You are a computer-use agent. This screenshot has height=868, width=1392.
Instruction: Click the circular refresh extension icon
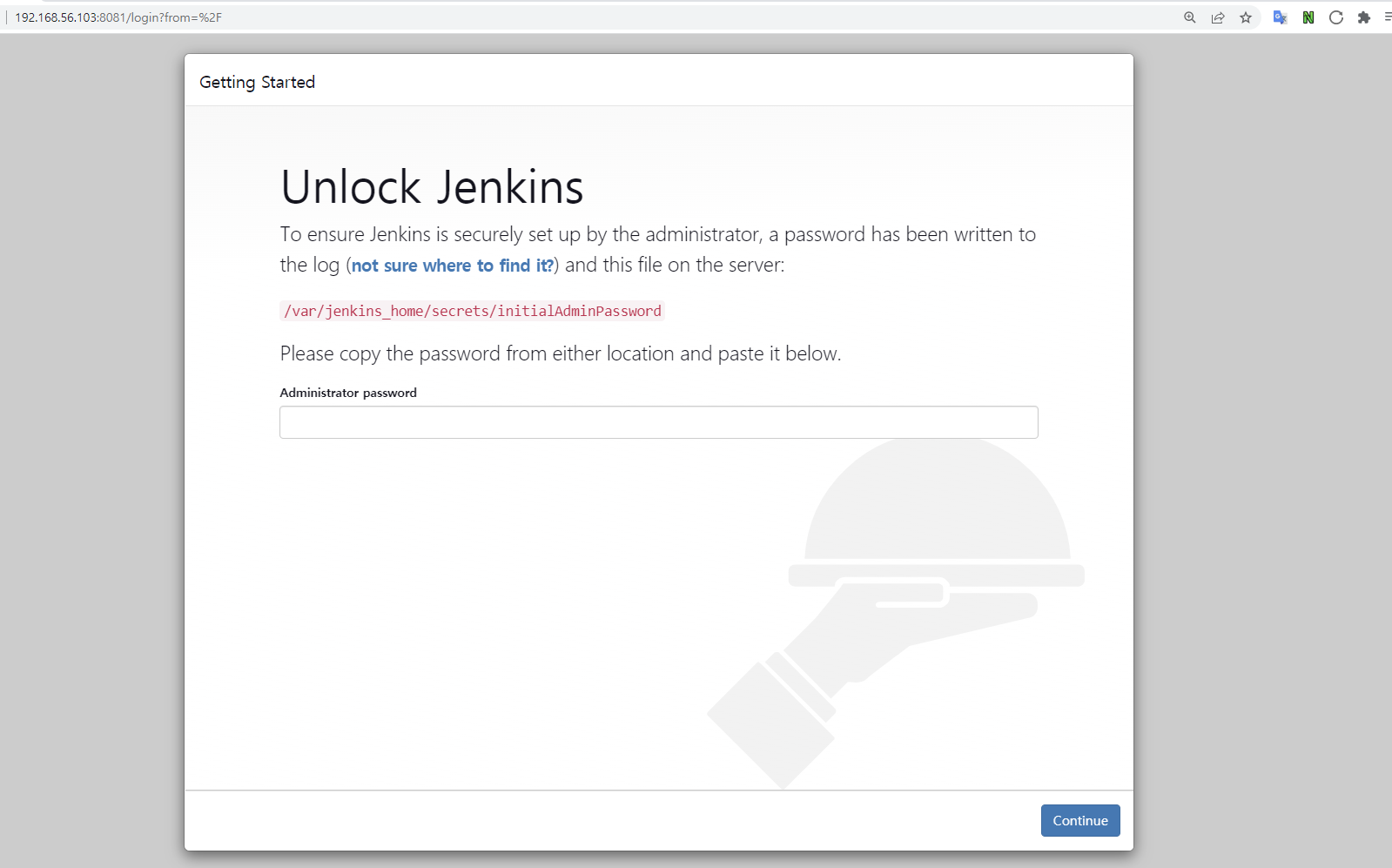click(x=1336, y=17)
